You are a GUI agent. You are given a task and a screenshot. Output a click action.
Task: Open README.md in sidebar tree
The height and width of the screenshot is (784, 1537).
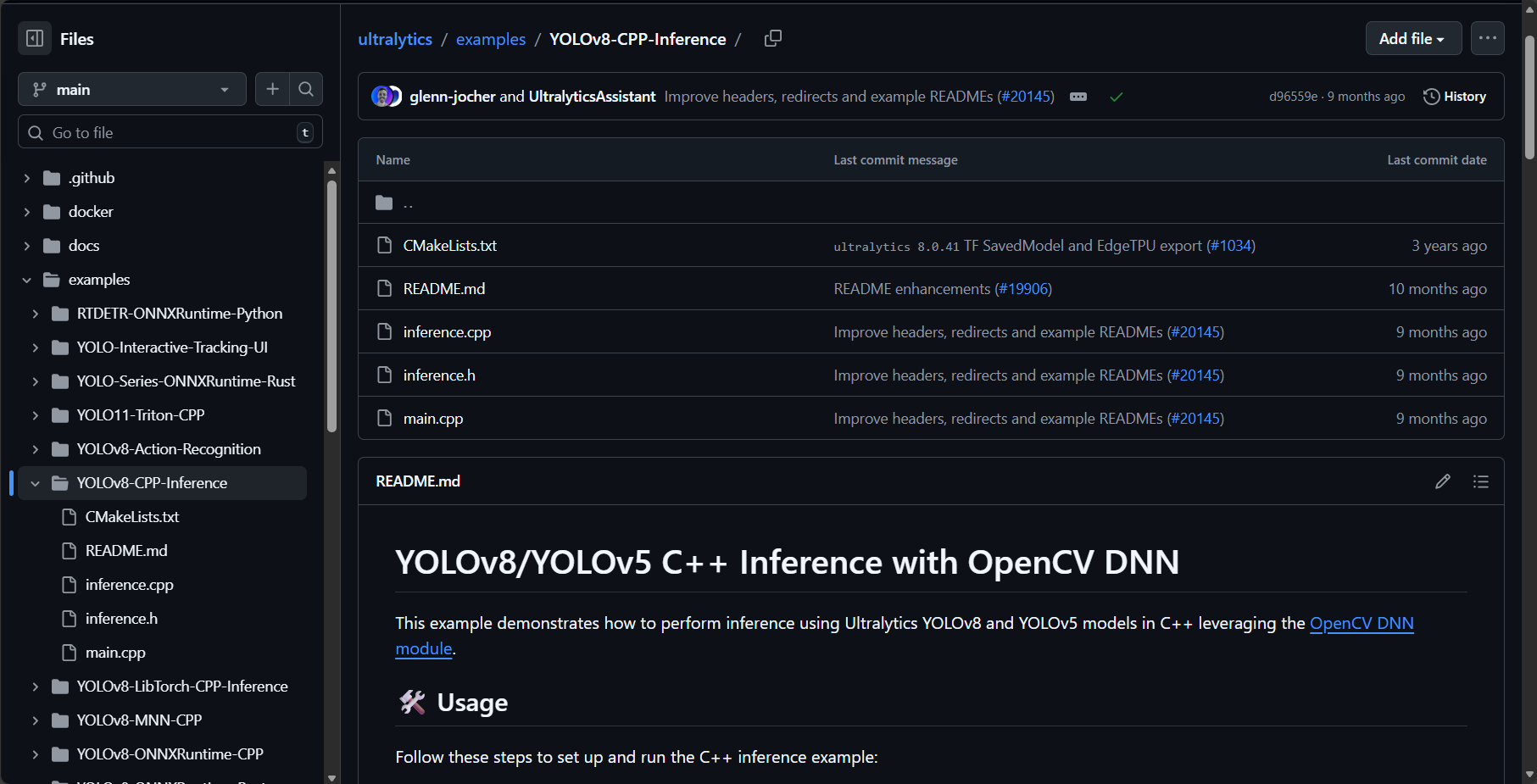126,551
